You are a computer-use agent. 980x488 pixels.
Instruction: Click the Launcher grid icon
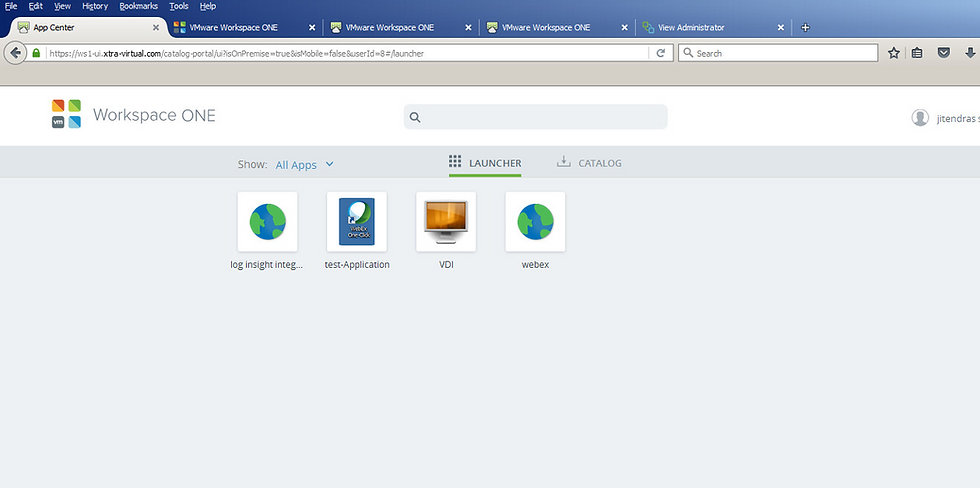pos(455,162)
